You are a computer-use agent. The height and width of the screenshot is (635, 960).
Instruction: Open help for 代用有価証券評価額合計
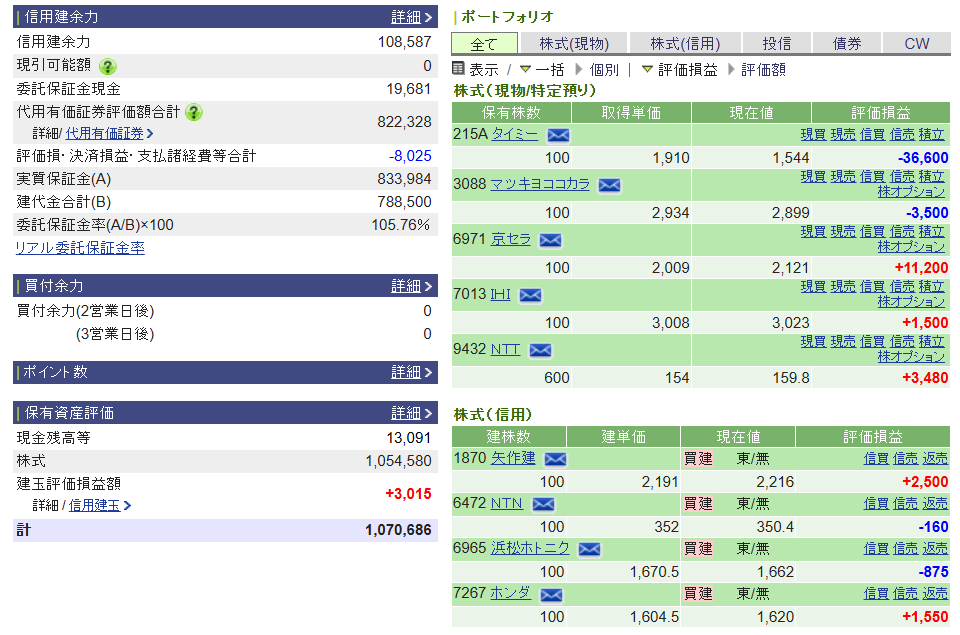click(194, 112)
